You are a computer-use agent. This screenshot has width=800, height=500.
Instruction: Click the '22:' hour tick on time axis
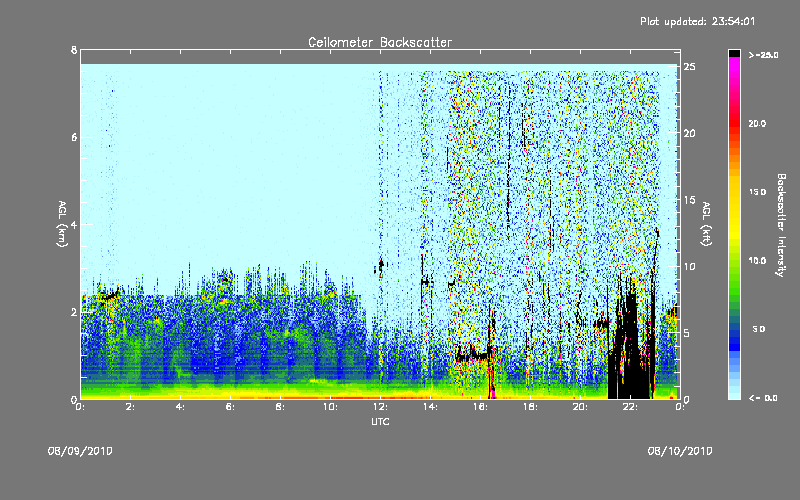631,407
